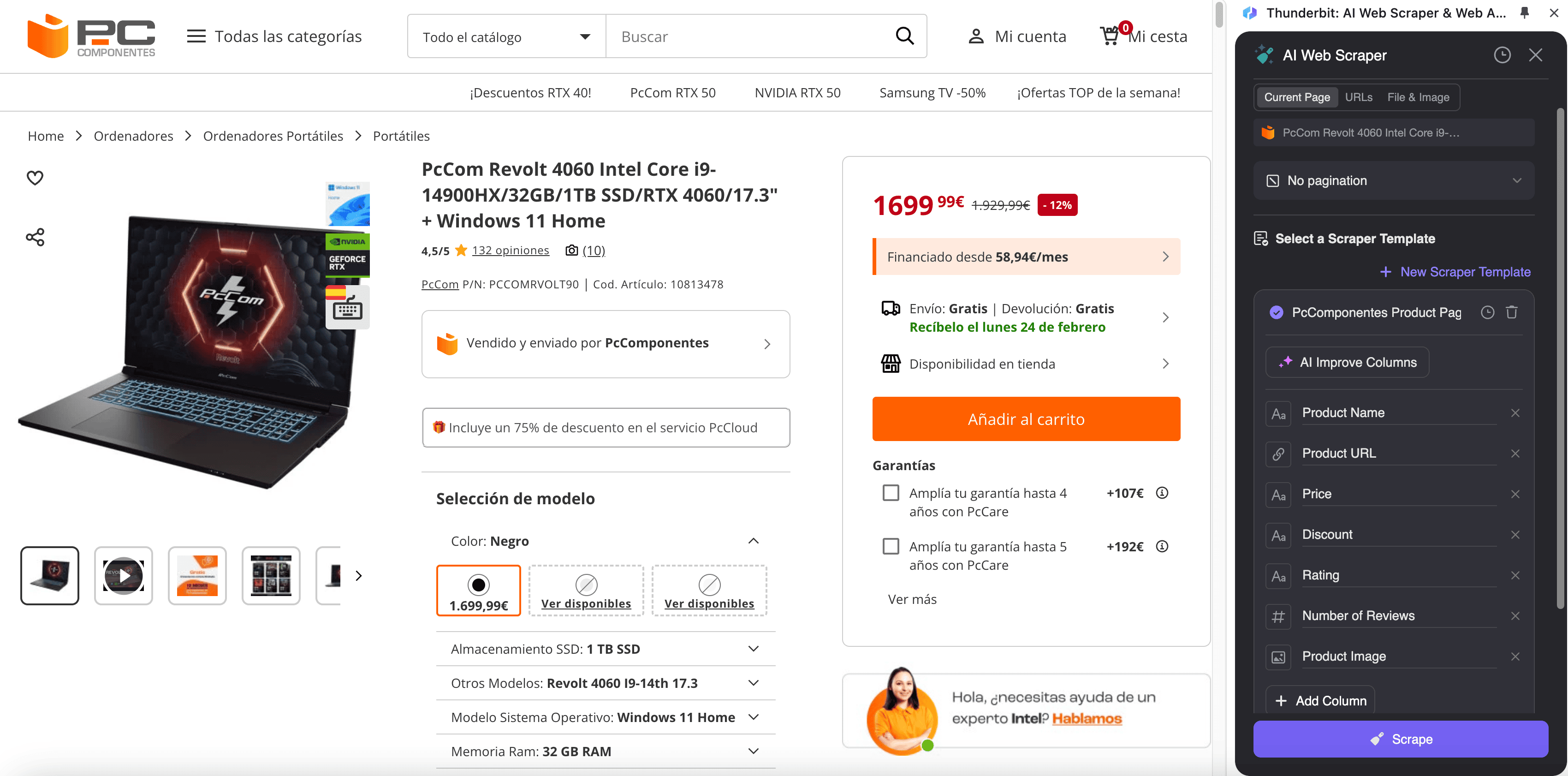Click info icon for 4-year warranty

pyautogui.click(x=1161, y=493)
